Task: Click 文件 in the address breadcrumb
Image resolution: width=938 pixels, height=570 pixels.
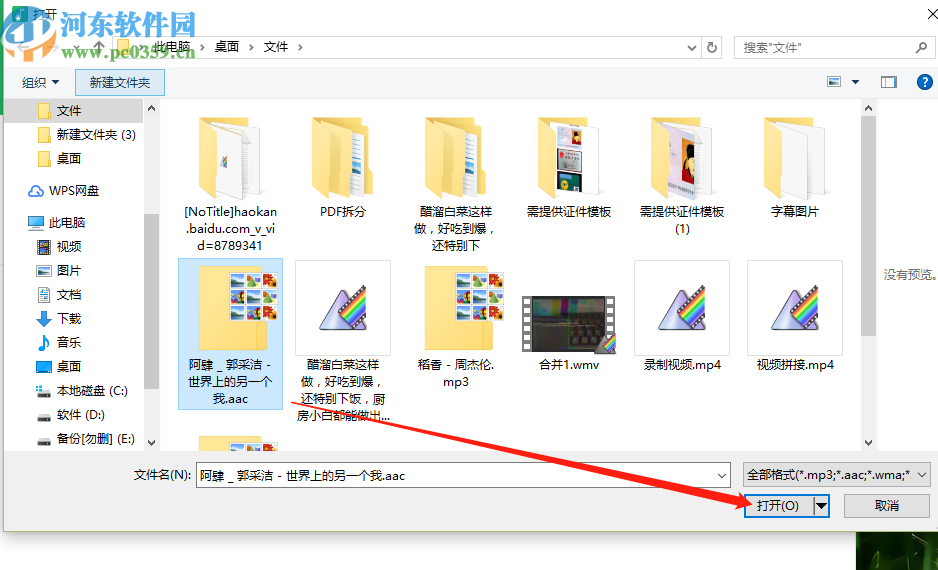Action: 276,47
